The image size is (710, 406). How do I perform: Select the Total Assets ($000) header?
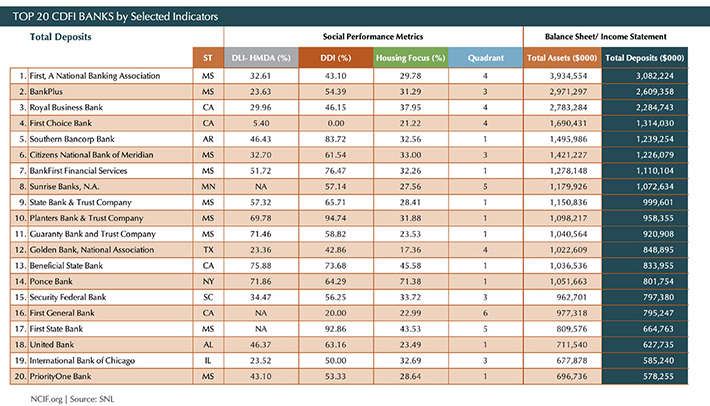pos(562,57)
